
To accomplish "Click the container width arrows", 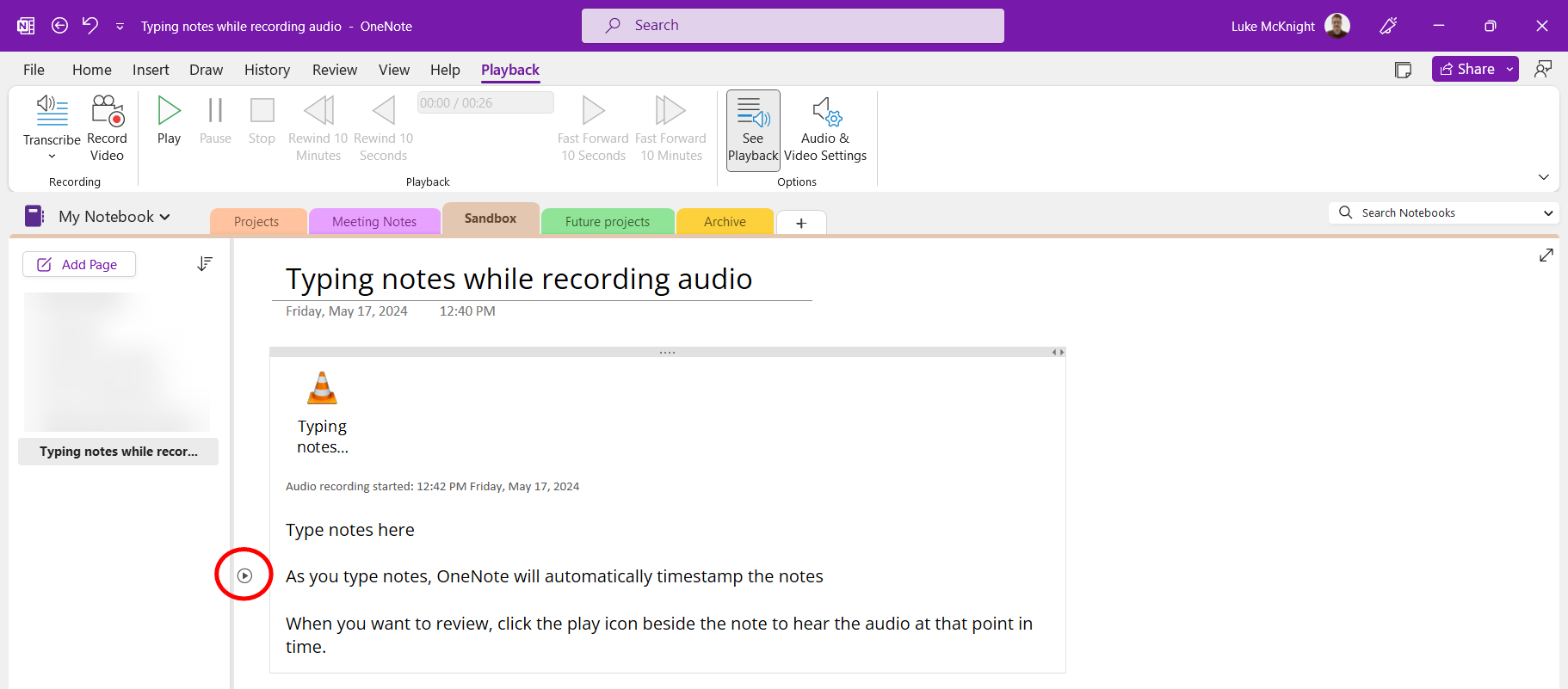I will tap(1058, 352).
